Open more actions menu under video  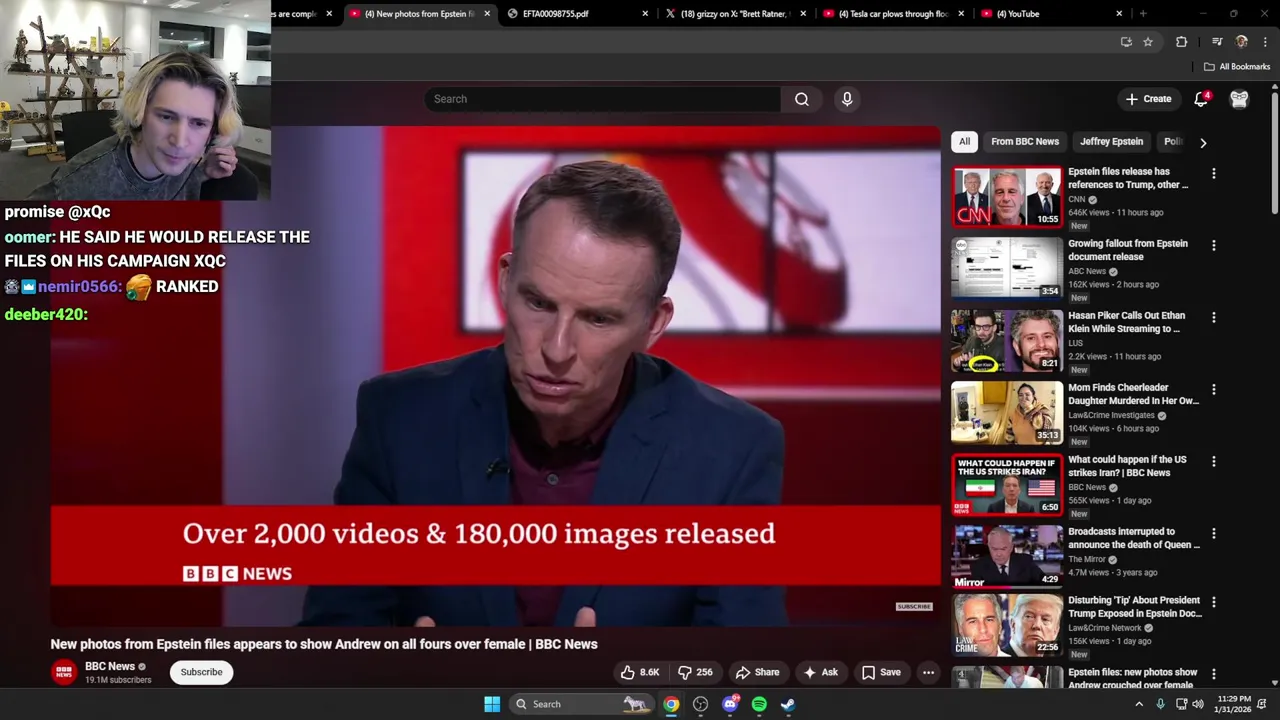pyautogui.click(x=928, y=672)
